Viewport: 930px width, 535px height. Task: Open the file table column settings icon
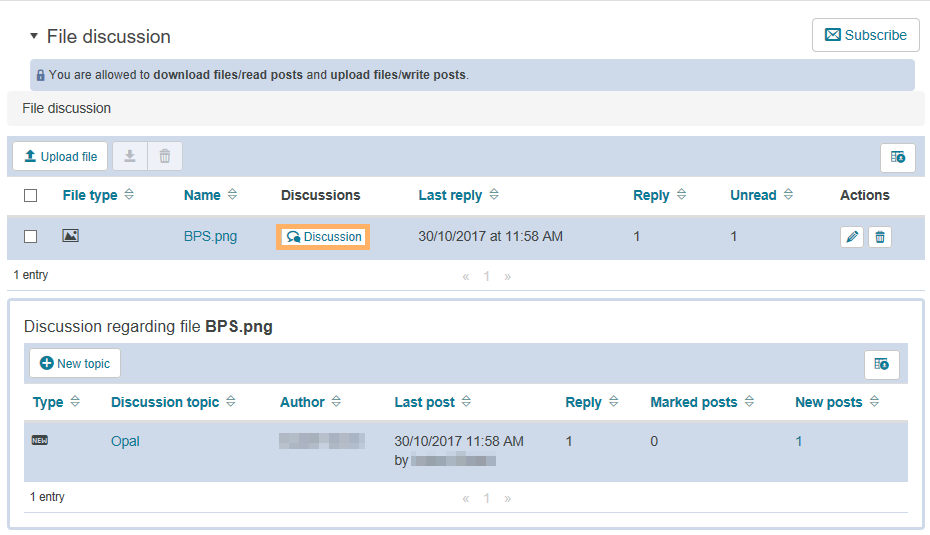(897, 157)
